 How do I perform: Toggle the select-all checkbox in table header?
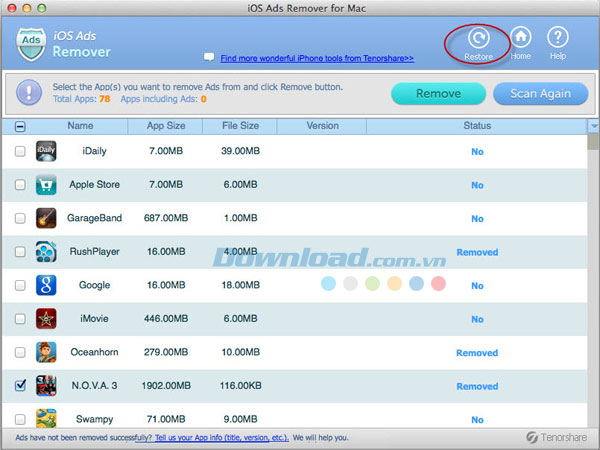[x=21, y=127]
